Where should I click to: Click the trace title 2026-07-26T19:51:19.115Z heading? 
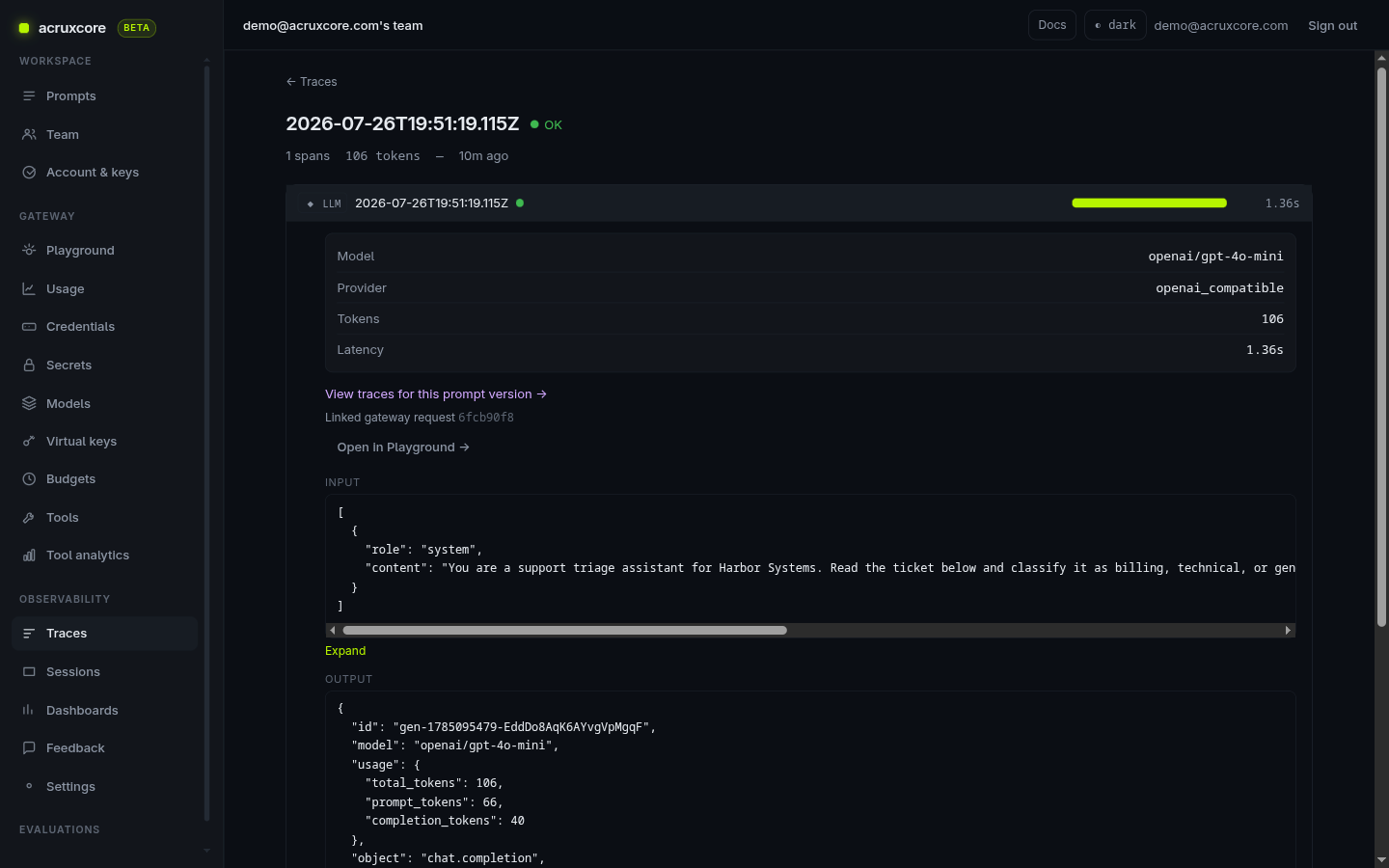pyautogui.click(x=402, y=124)
